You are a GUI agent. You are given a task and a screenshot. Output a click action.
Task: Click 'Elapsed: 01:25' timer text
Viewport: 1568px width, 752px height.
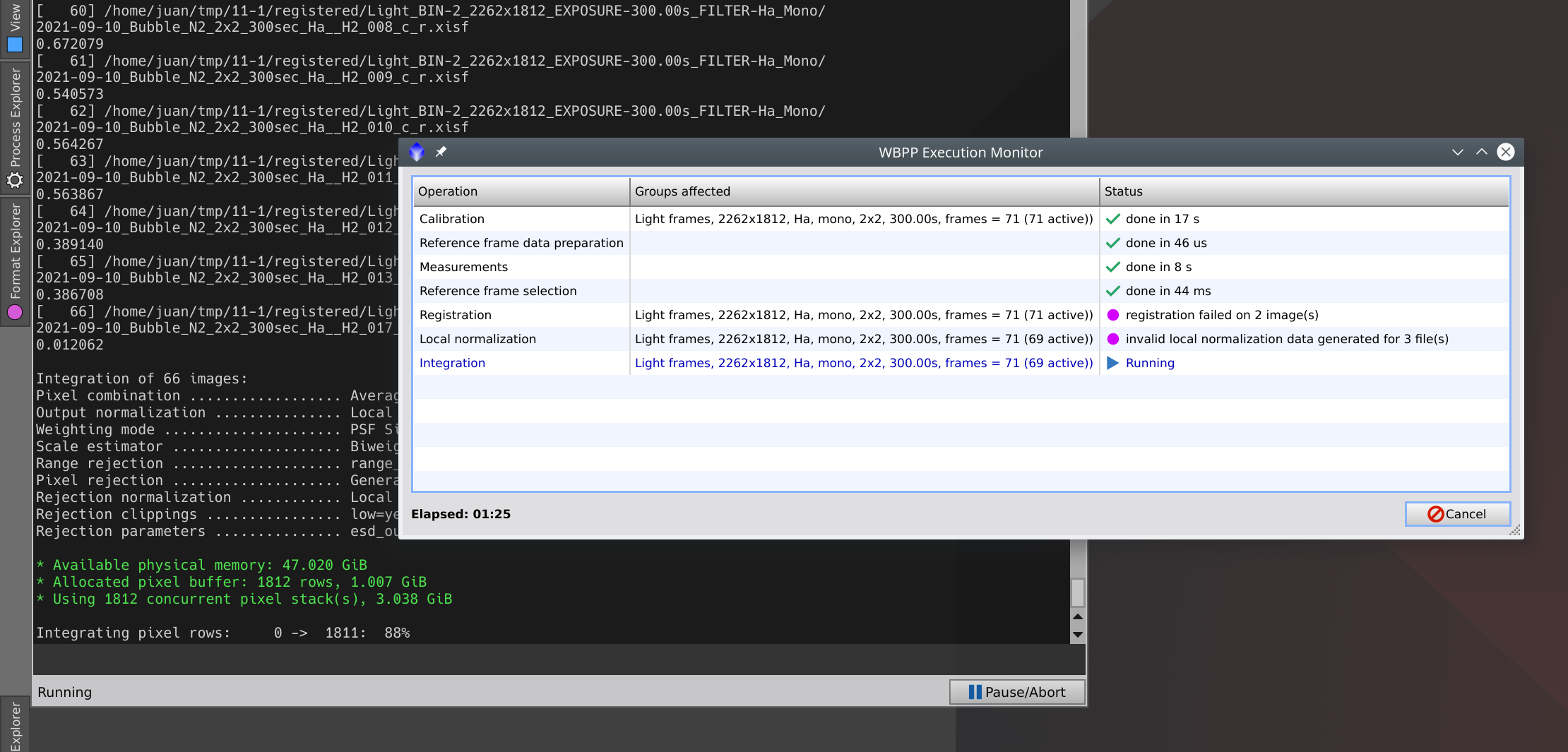point(461,514)
